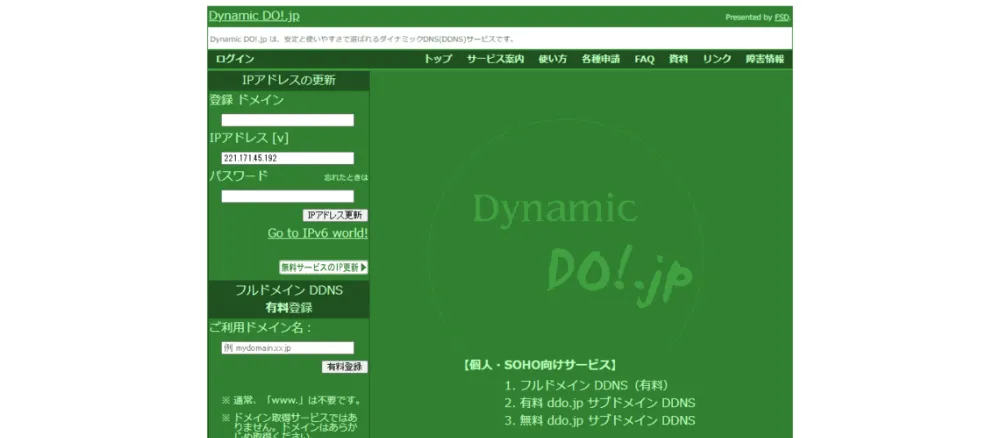
Task: Click the 【個人・SOHO向けサービス】 heading
Action: point(540,365)
